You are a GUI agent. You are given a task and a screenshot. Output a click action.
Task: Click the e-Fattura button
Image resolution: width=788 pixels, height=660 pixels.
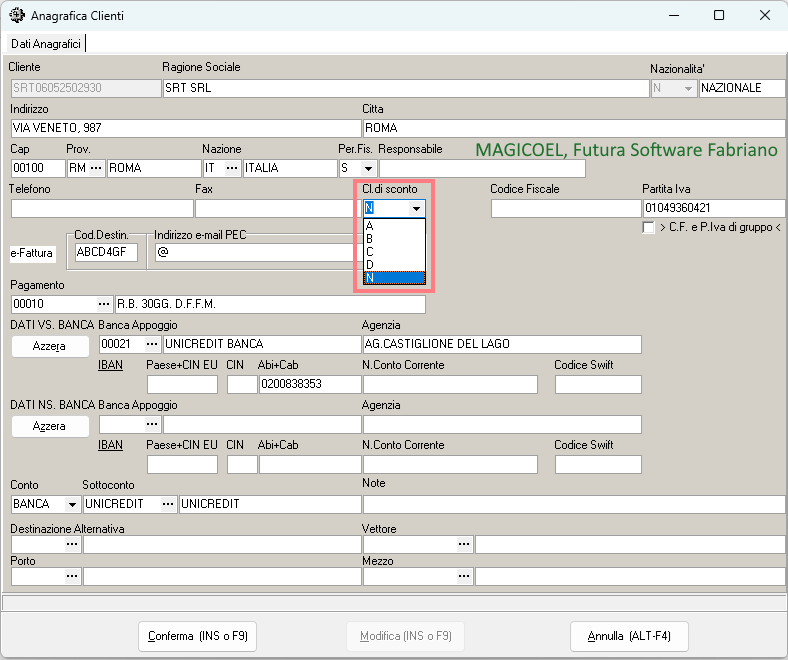coord(32,253)
